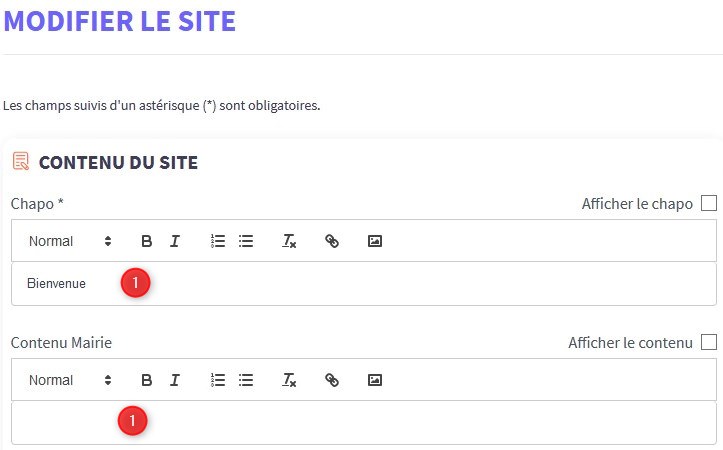
Task: Focus the empty Contenu Mairie text area
Action: click(400, 422)
